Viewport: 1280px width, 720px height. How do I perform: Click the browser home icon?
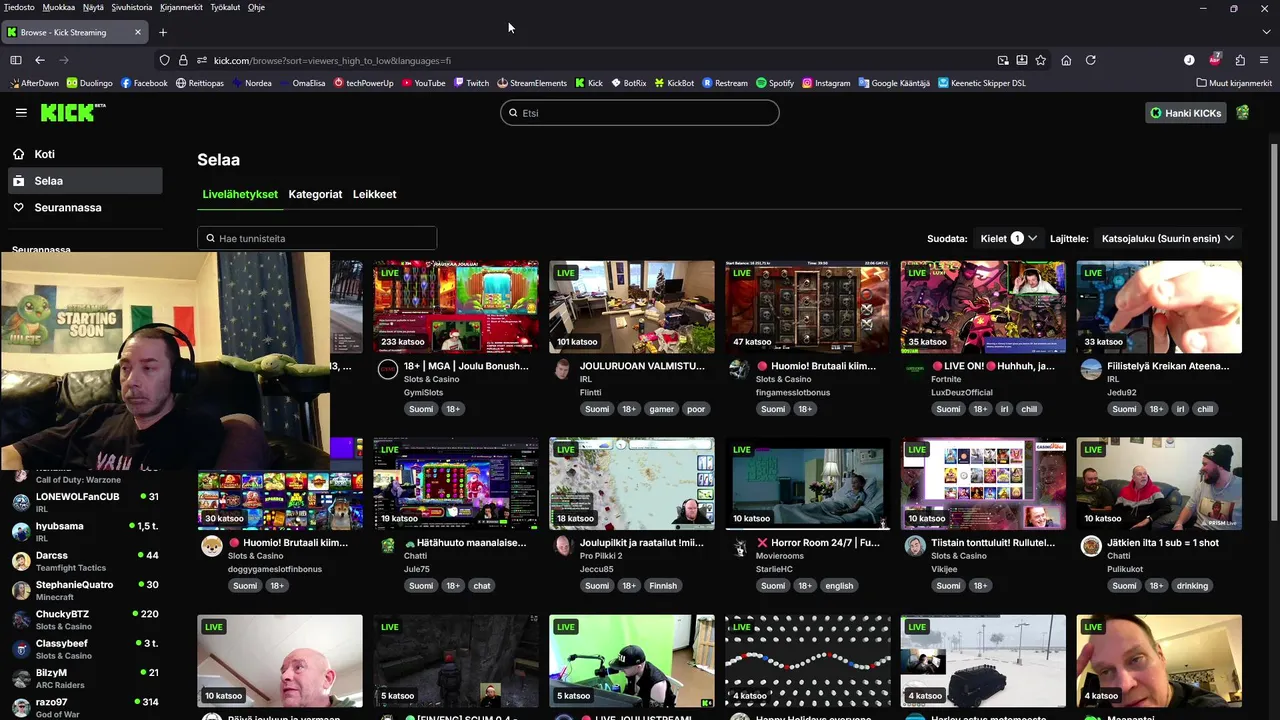click(x=1066, y=60)
